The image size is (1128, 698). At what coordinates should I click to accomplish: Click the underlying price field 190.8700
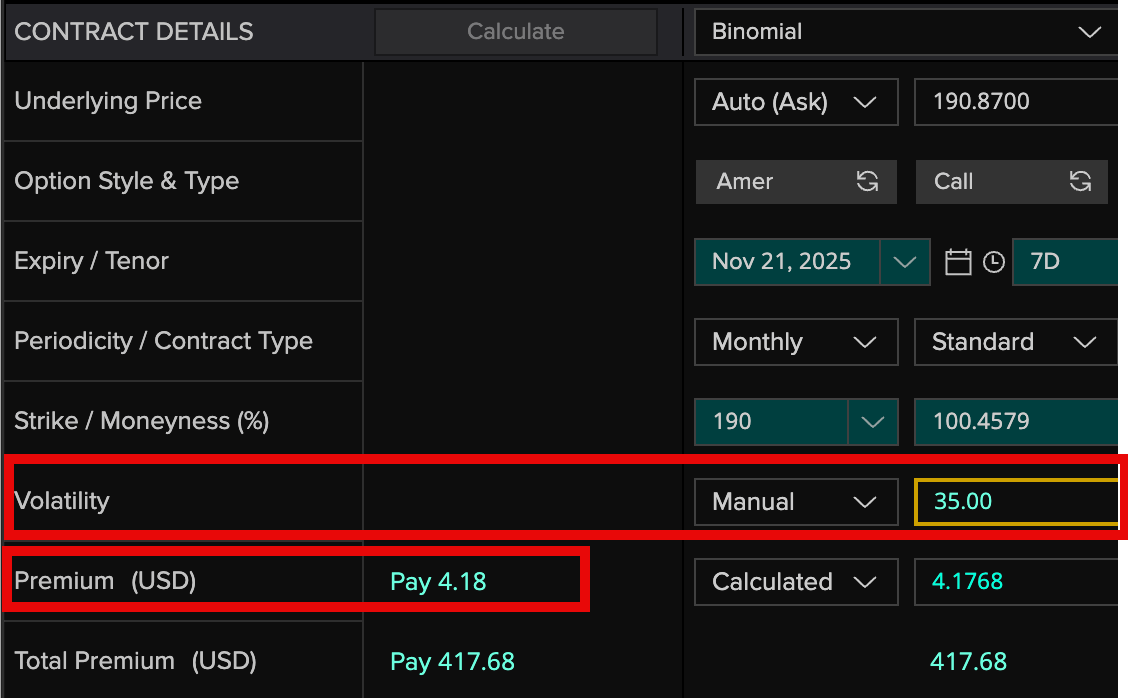click(x=1014, y=102)
